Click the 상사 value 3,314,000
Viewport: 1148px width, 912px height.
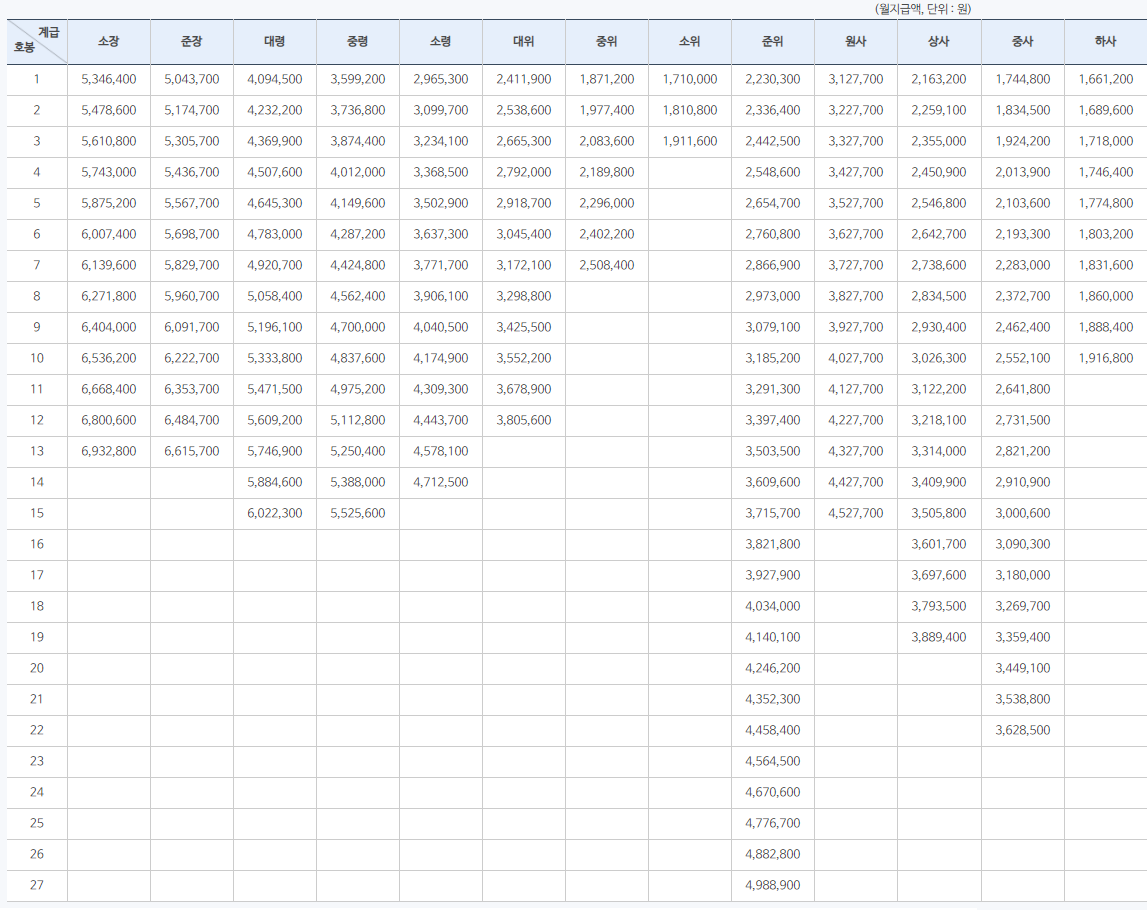tap(939, 451)
